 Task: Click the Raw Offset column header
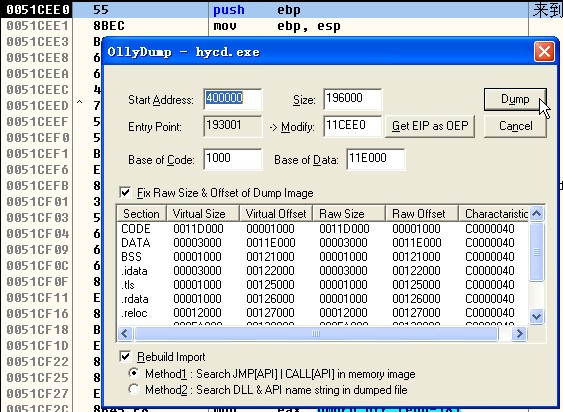coord(422,214)
